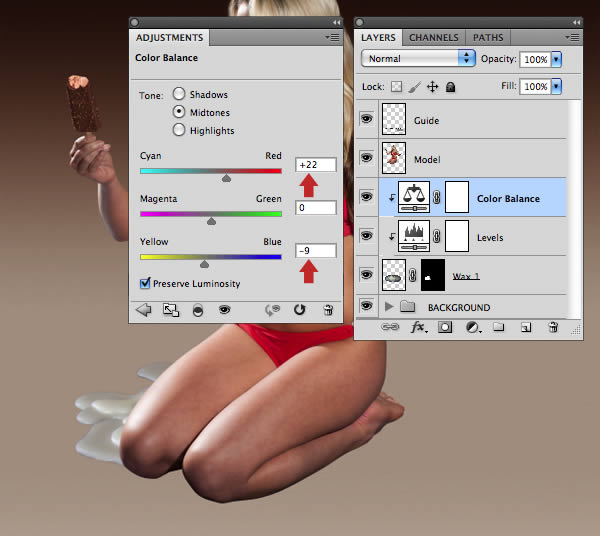Image resolution: width=600 pixels, height=536 pixels.
Task: Click the Yellow-Blue slider handle
Action: [x=204, y=264]
